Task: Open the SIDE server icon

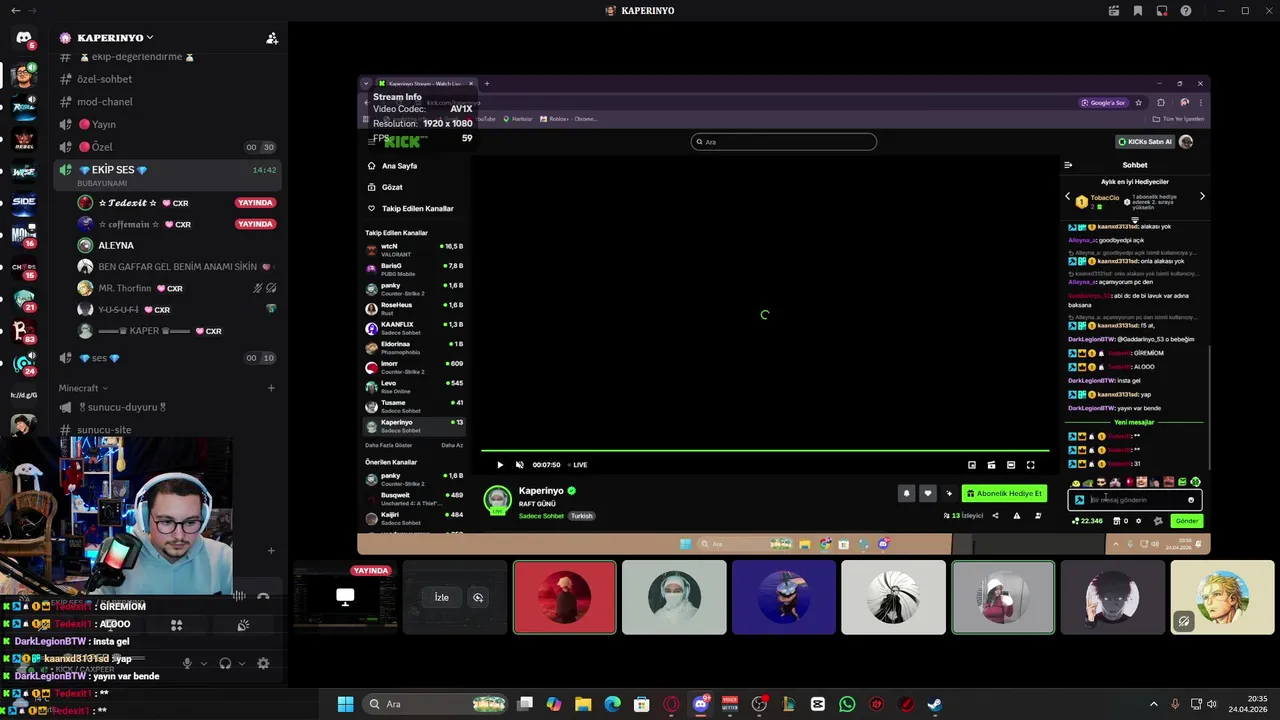Action: coord(23,202)
